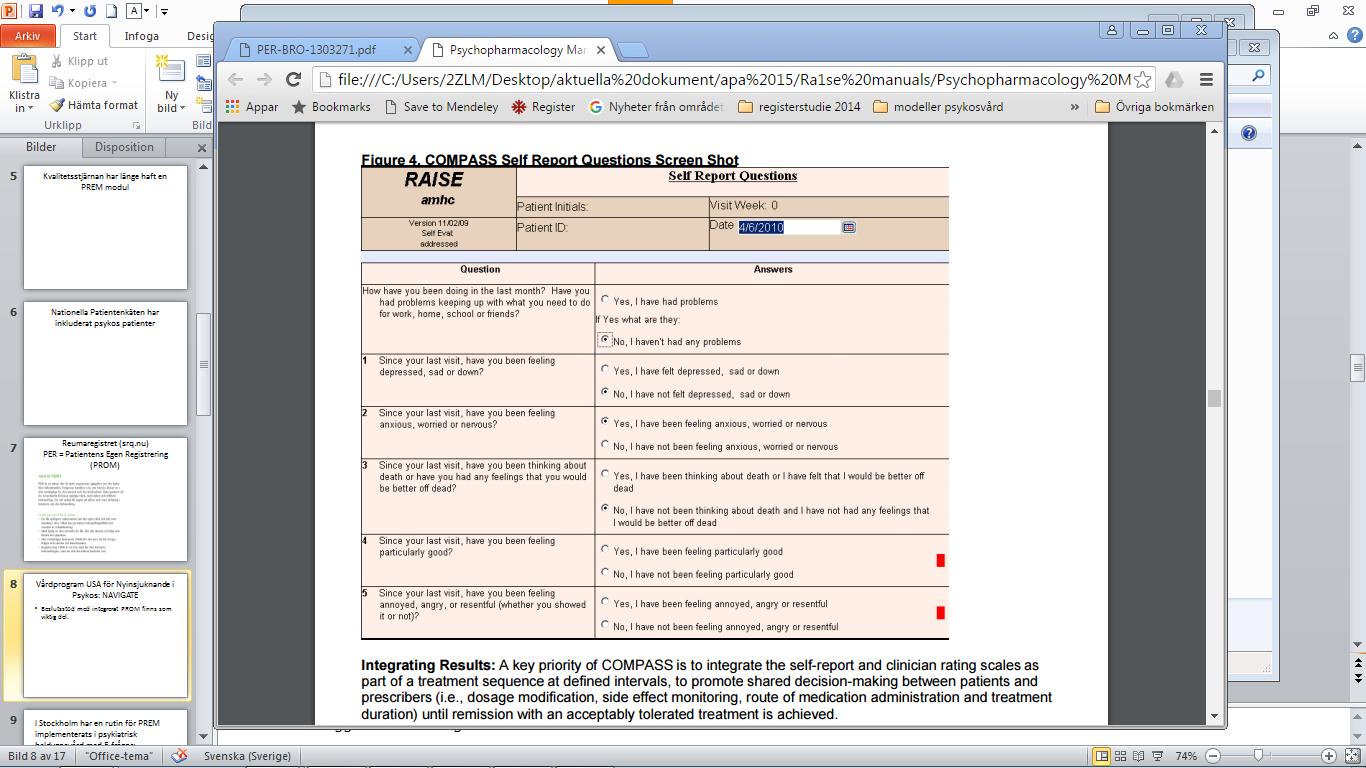
Task: Click the zoom out minus button
Action: 1212,756
